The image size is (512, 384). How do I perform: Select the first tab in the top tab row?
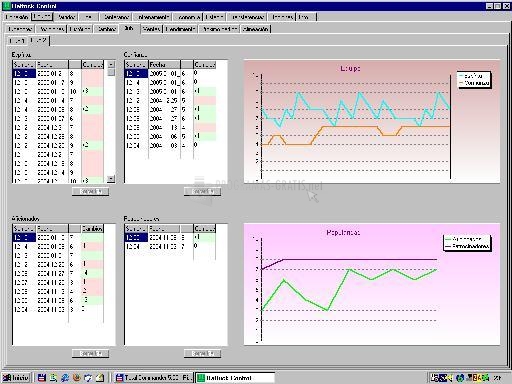click(17, 17)
